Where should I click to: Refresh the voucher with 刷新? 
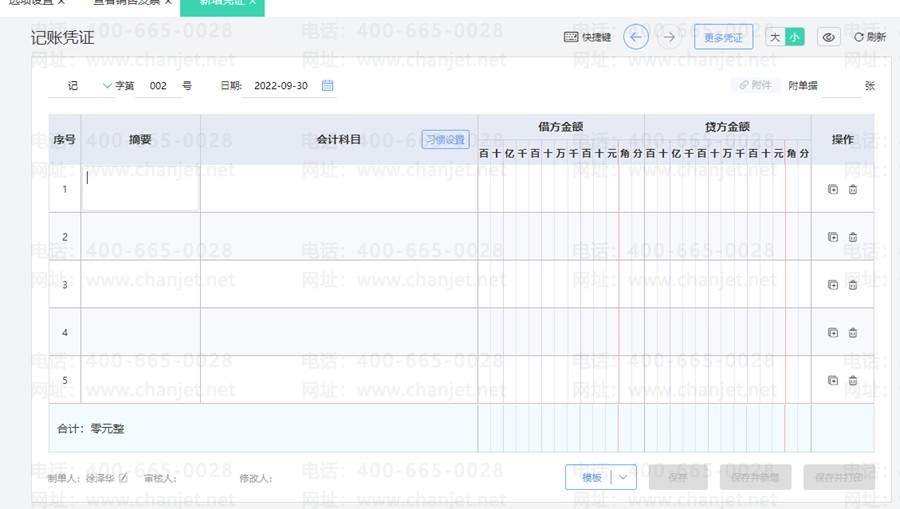coord(870,37)
